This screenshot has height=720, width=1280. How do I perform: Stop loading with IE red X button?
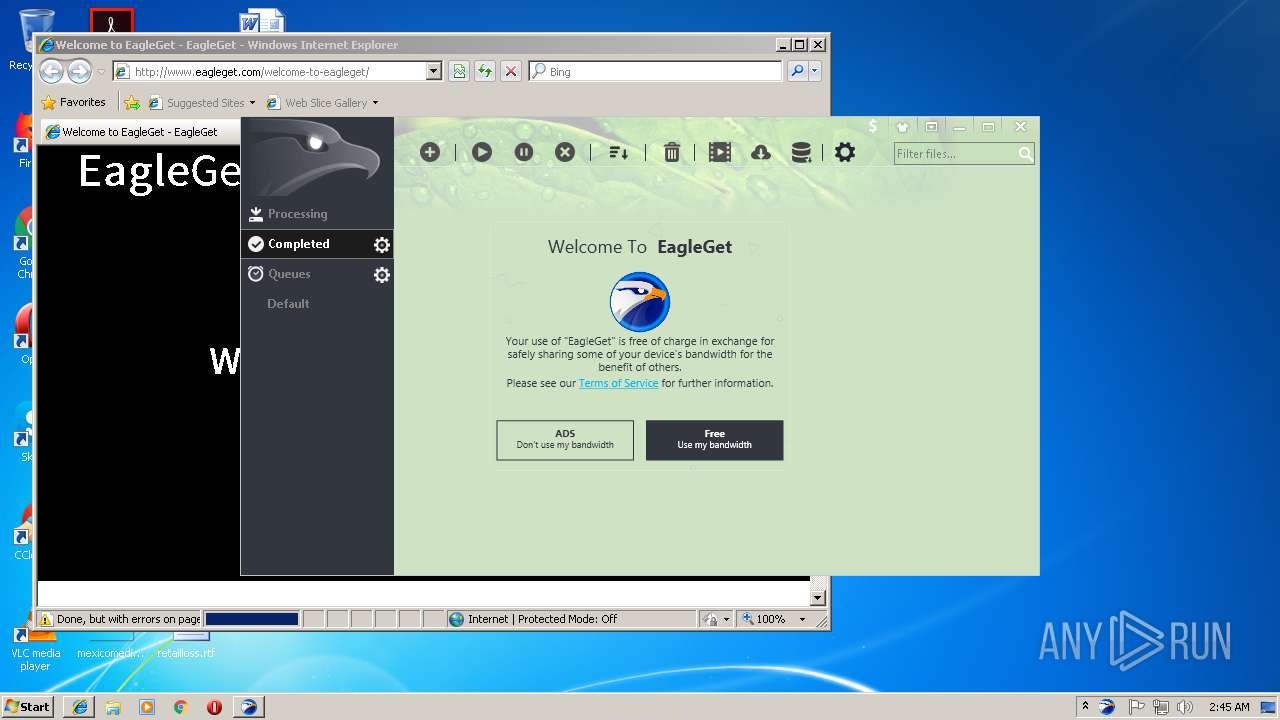(x=511, y=71)
